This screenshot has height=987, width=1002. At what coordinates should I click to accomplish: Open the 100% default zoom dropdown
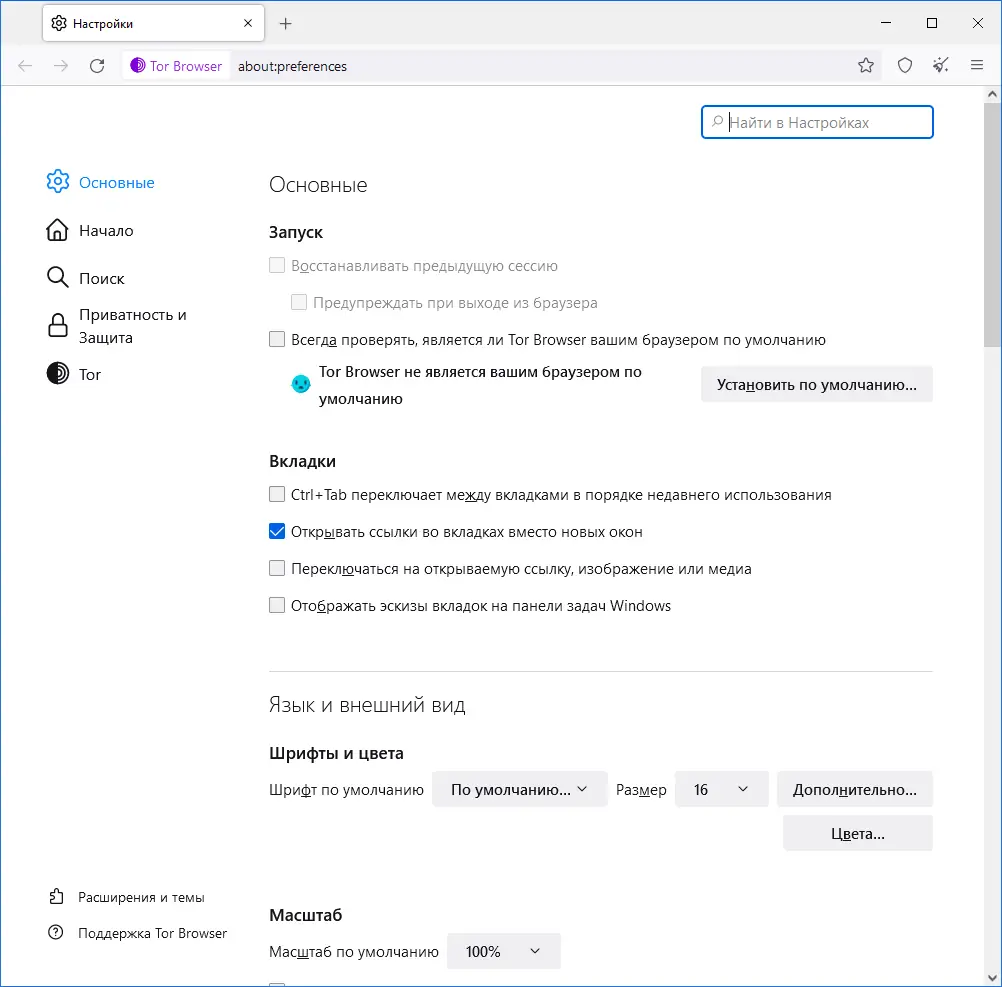pos(503,952)
